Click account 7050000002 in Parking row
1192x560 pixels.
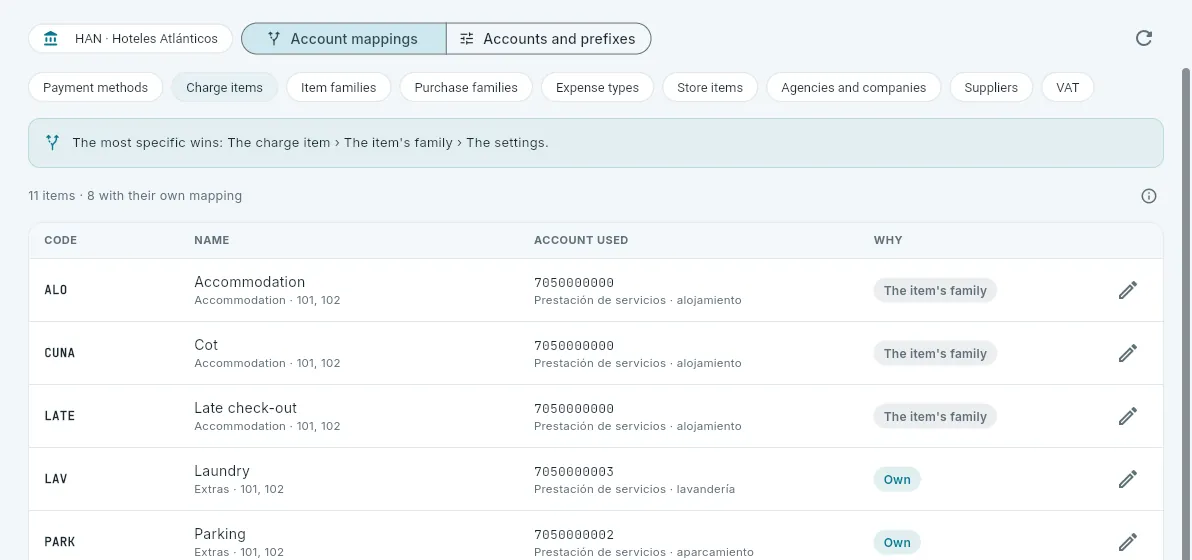574,535
